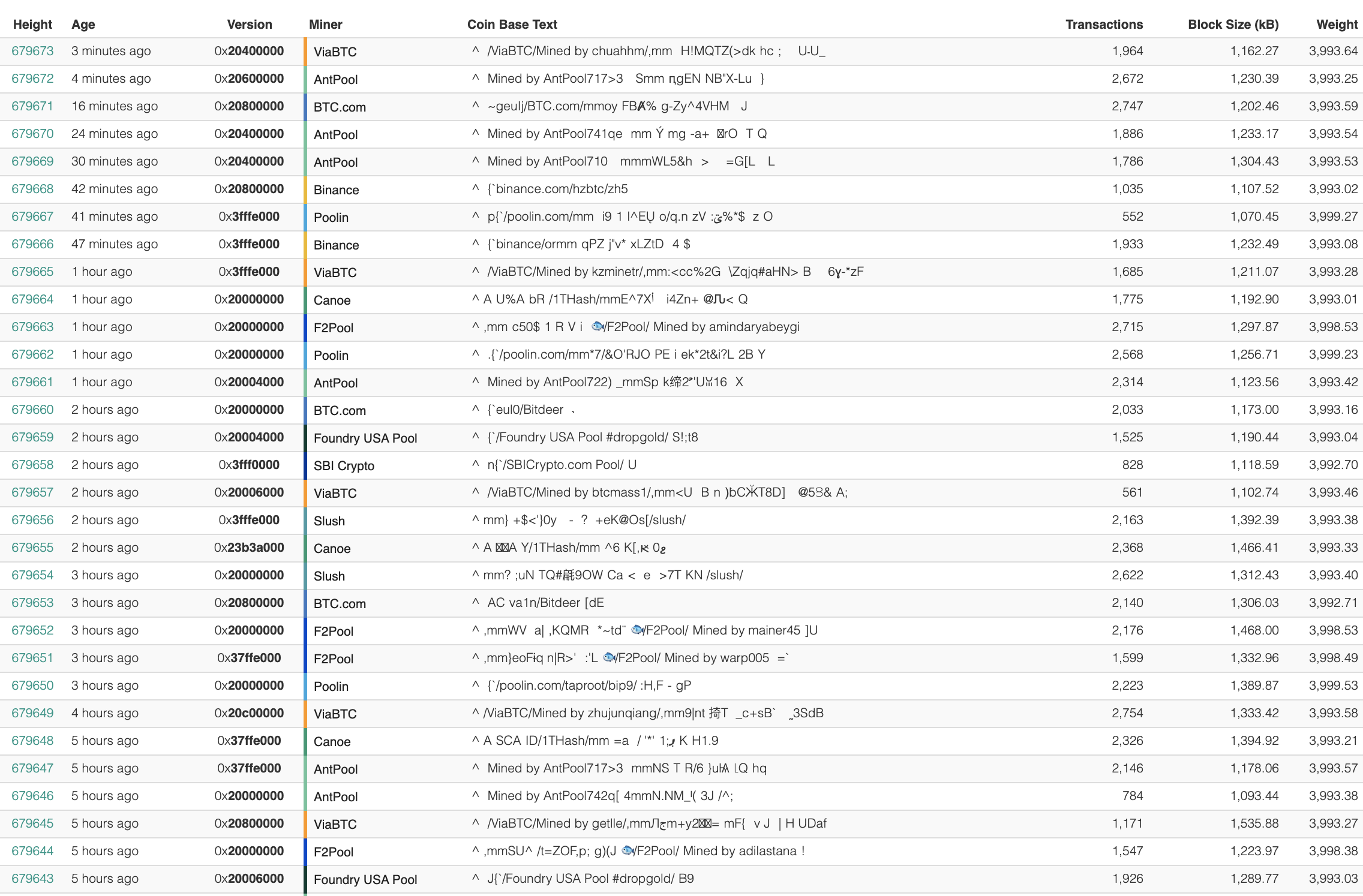Viewport: 1363px width, 896px height.
Task: Open block height 679673 link
Action: (32, 51)
